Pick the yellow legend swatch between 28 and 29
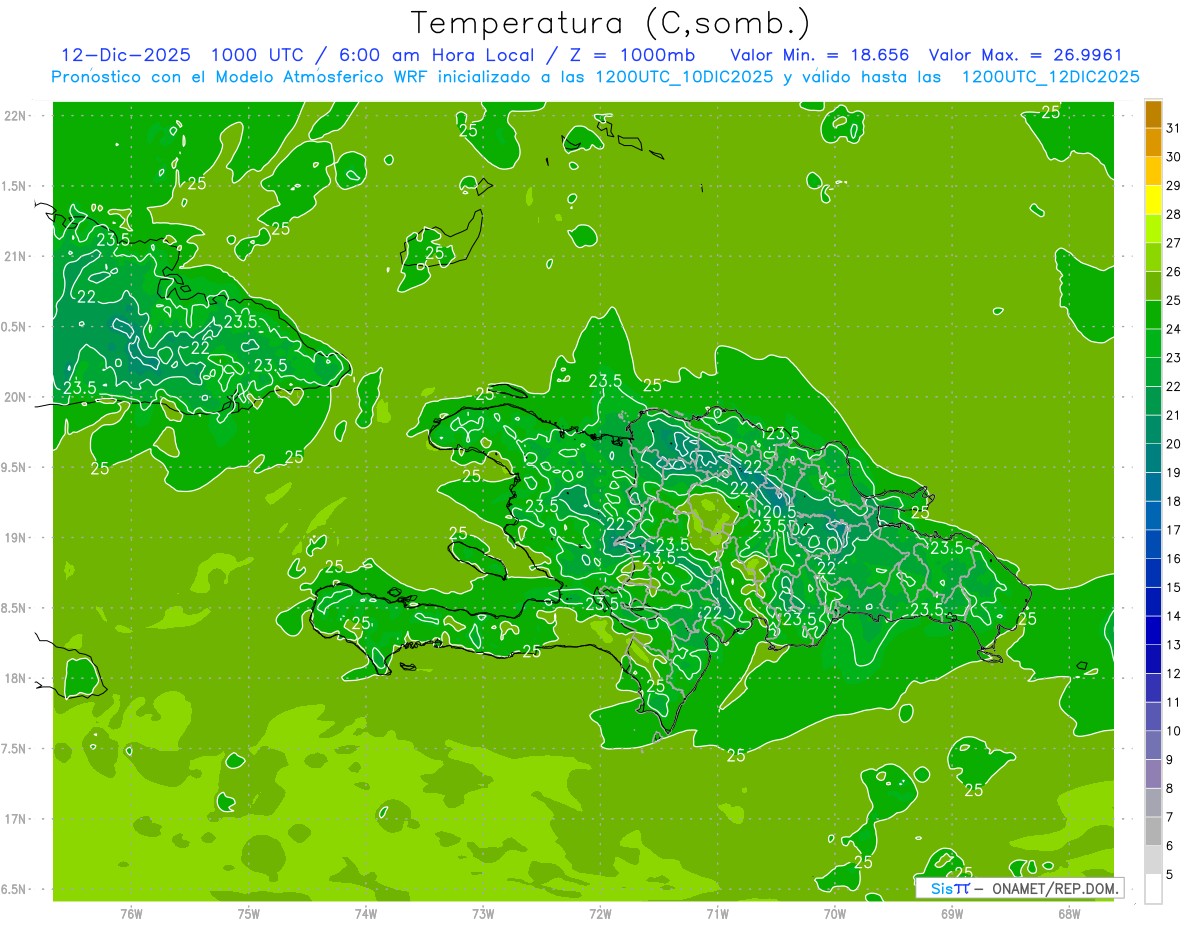Image resolution: width=1200 pixels, height=927 pixels. pos(1153,201)
